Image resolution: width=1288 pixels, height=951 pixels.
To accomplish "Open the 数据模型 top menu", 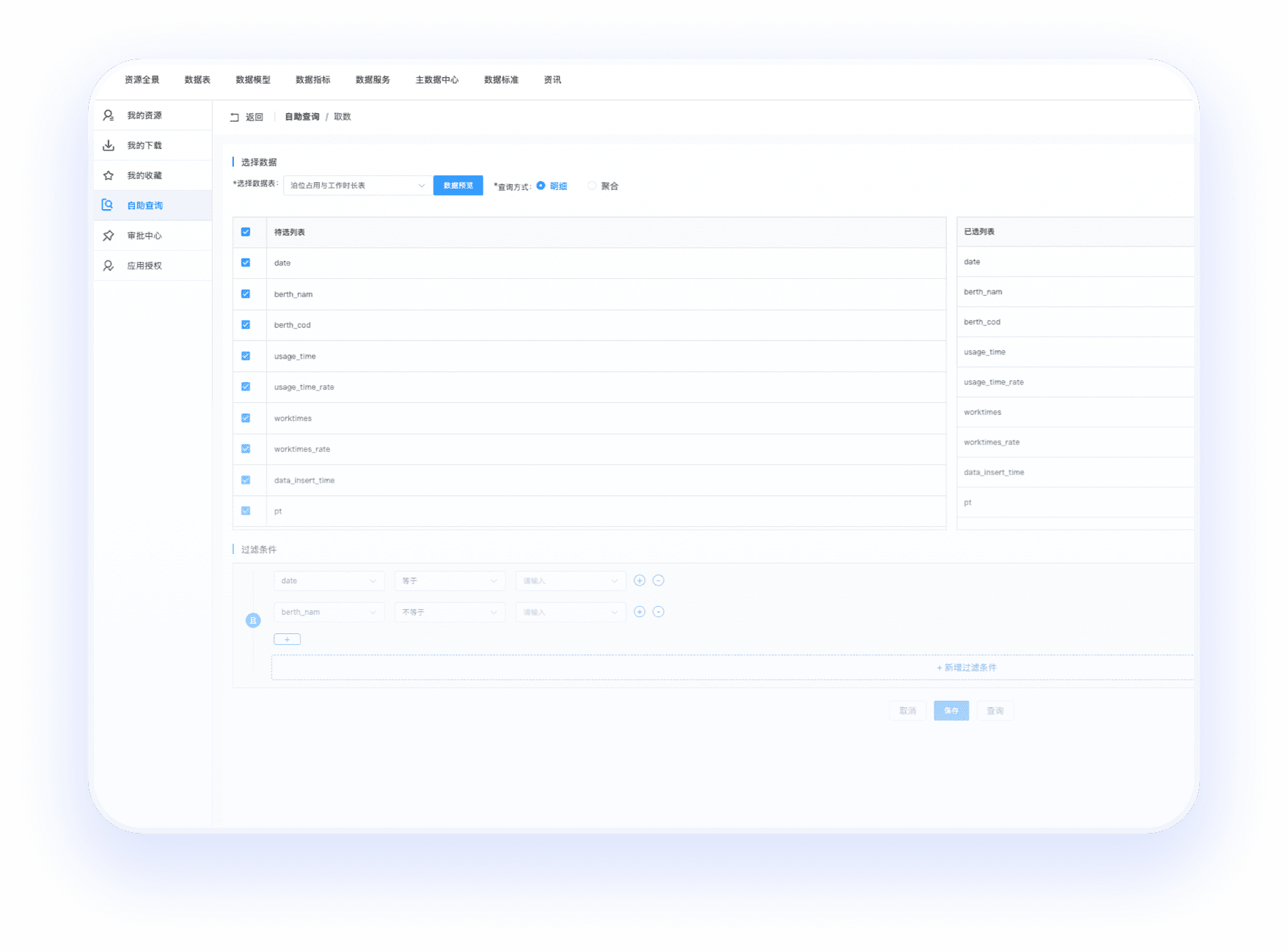I will pos(253,80).
